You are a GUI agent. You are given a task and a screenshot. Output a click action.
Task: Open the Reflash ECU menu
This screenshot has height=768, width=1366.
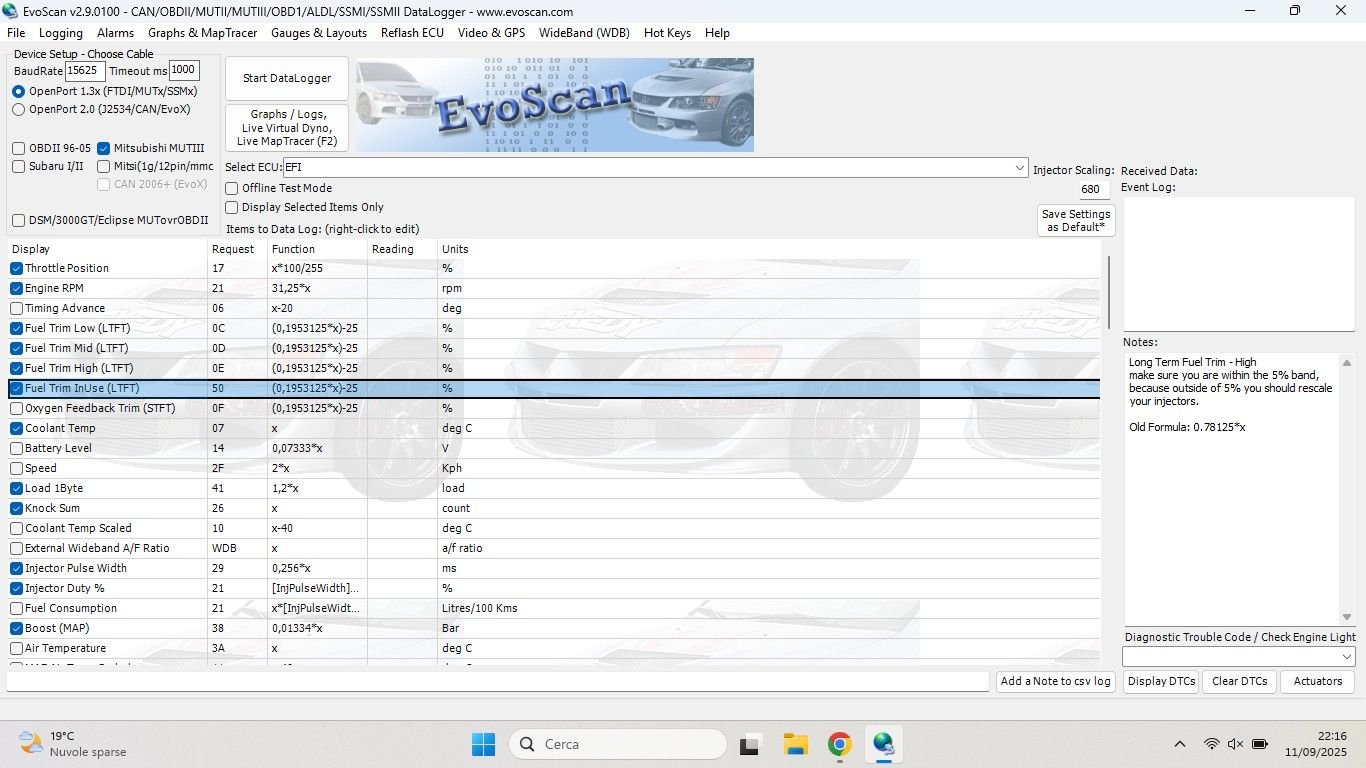click(x=412, y=33)
